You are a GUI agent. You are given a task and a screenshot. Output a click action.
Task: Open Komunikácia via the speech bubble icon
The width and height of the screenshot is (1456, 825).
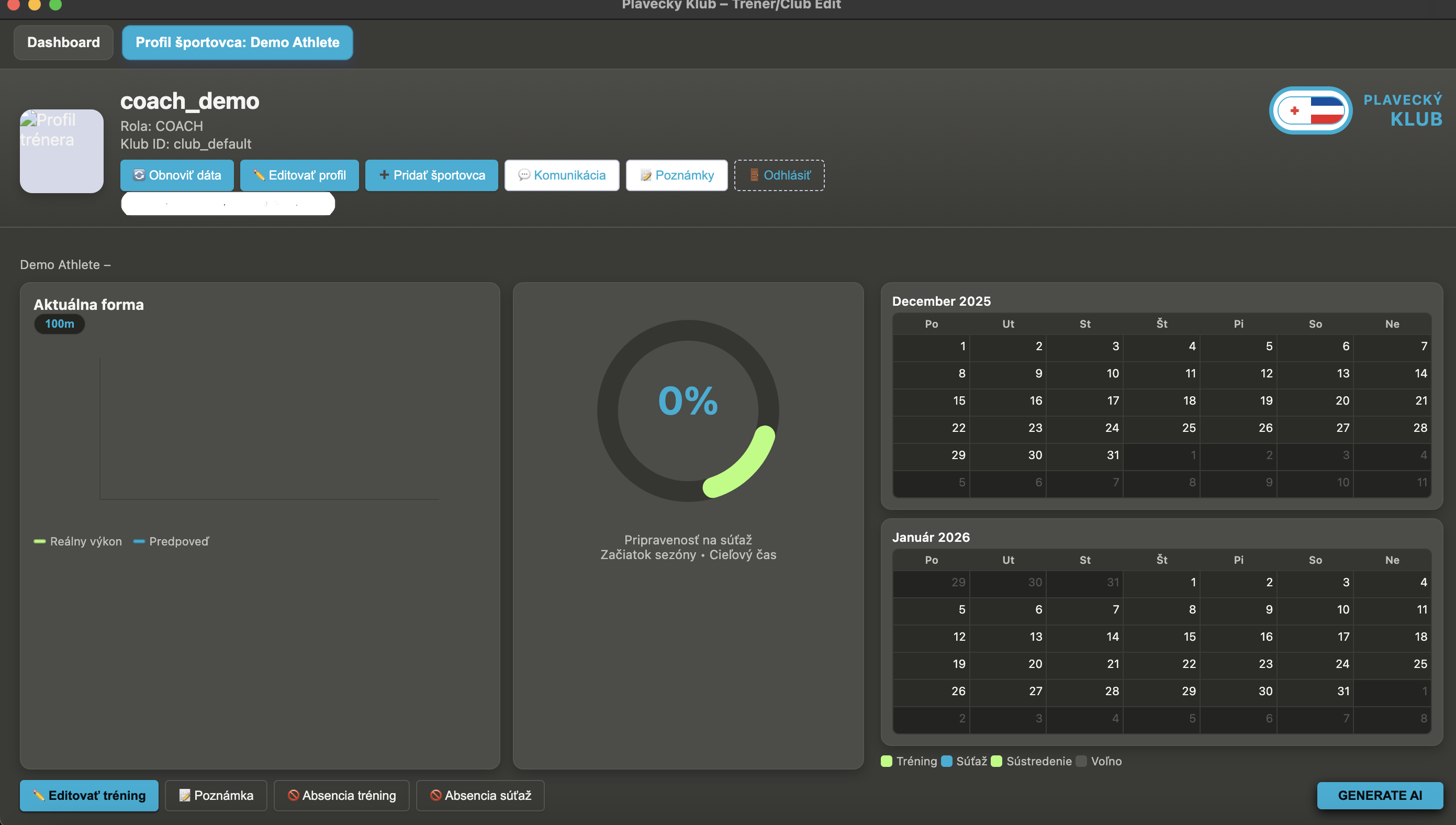pos(524,175)
